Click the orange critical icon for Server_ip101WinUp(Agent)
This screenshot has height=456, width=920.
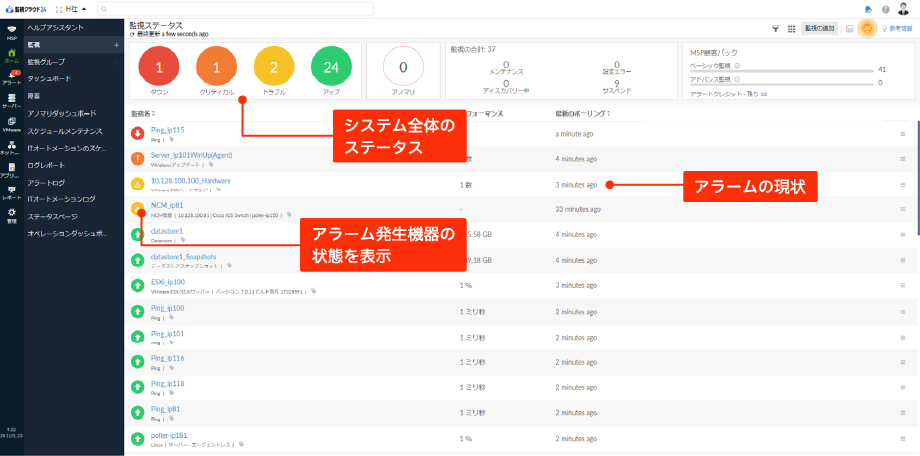[137, 159]
